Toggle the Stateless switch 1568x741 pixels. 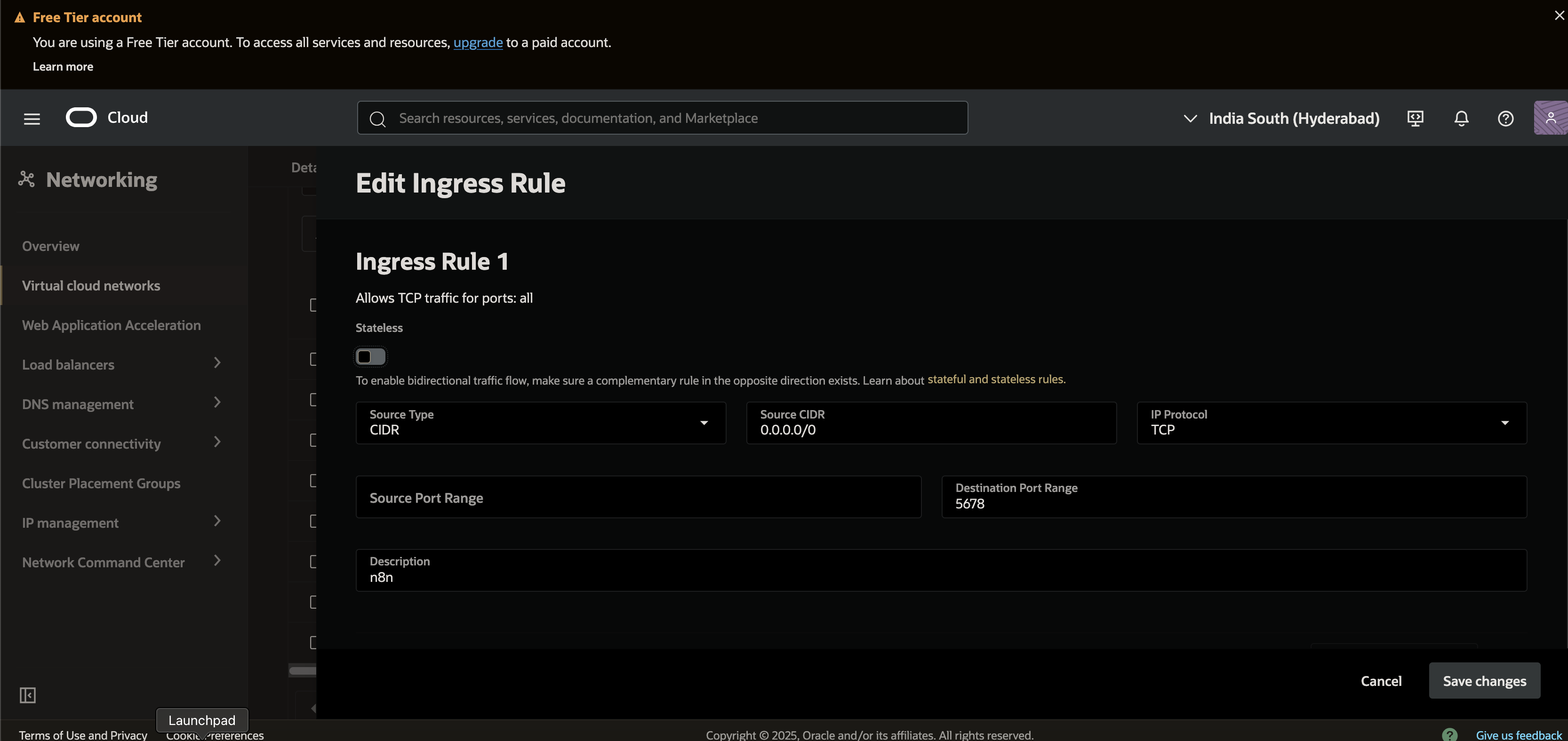coord(370,357)
